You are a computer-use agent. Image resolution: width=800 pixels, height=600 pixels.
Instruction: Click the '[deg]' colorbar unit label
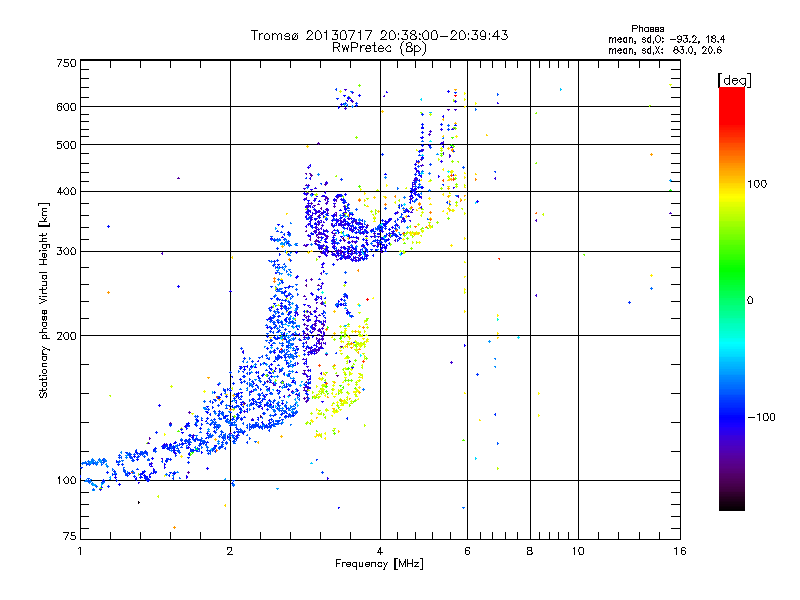coord(734,80)
